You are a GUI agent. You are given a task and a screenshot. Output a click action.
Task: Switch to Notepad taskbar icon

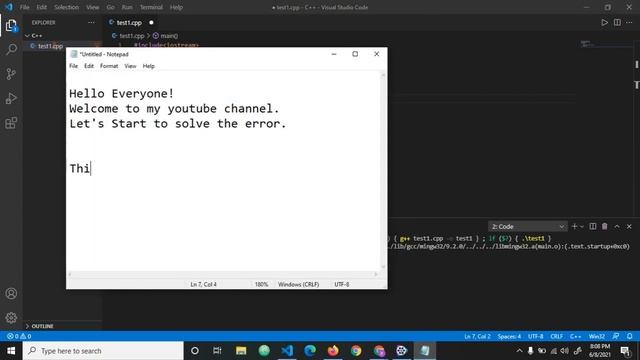coord(425,351)
